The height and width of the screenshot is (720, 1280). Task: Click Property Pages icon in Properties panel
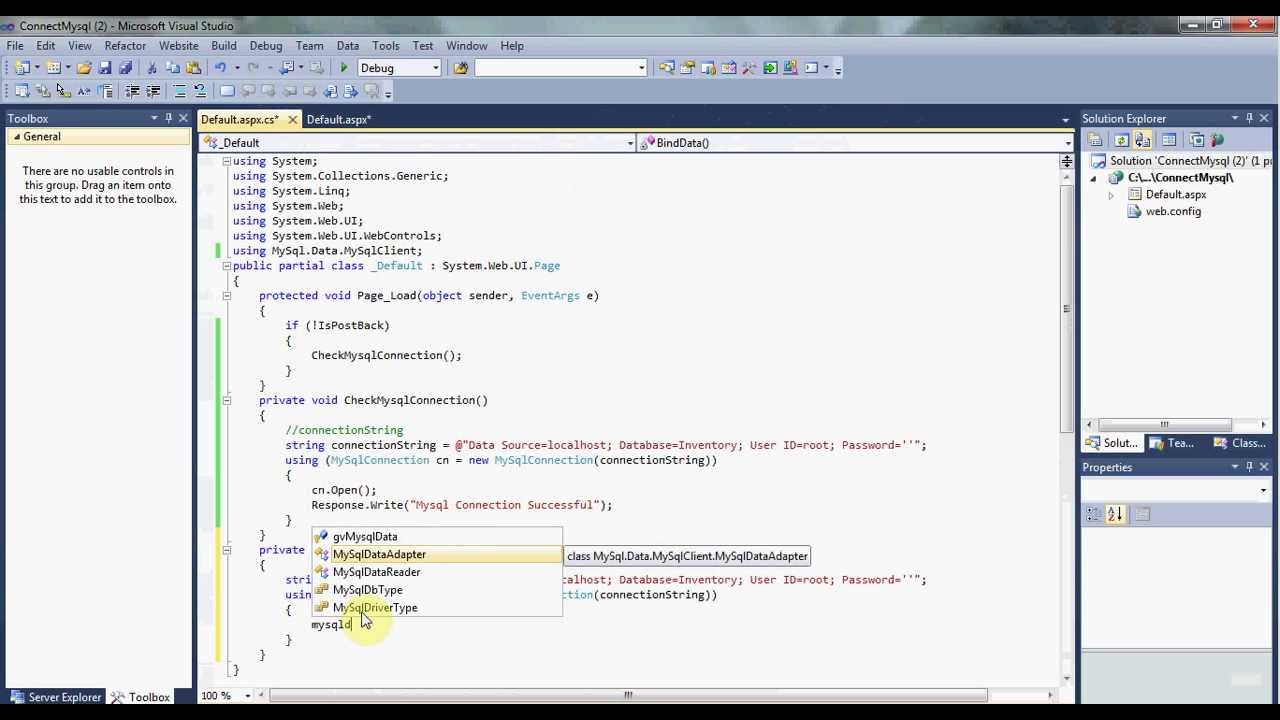pyautogui.click(x=1142, y=514)
